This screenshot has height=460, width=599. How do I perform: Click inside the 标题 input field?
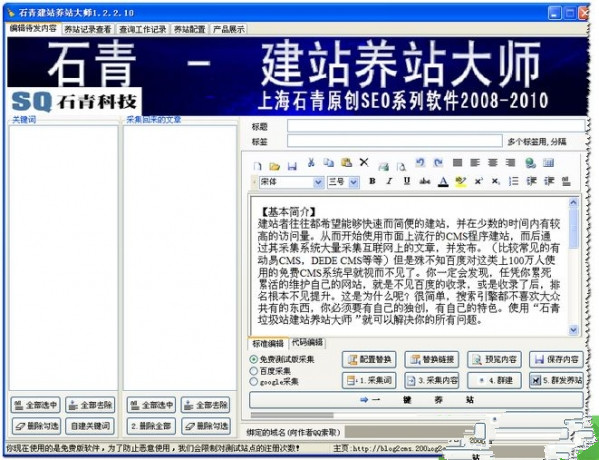tap(436, 126)
